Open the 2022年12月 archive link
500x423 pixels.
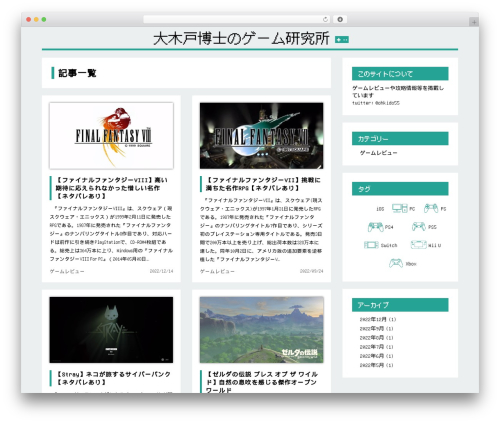378,319
